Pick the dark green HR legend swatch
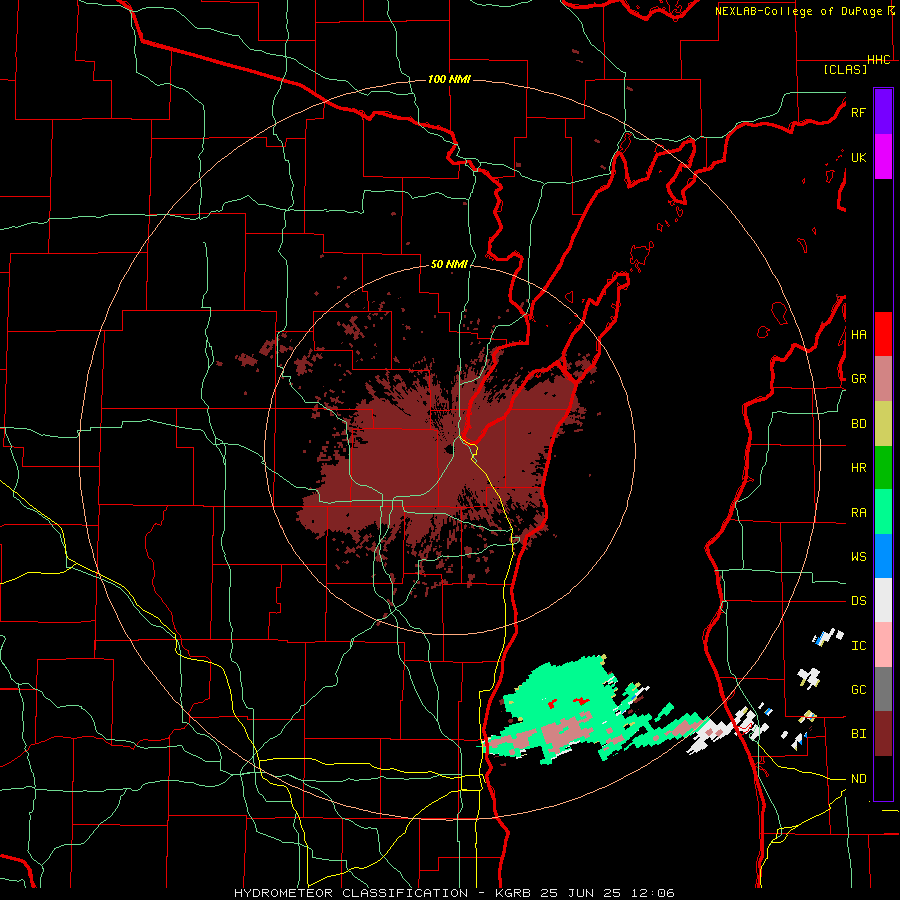900x900 pixels. [883, 467]
